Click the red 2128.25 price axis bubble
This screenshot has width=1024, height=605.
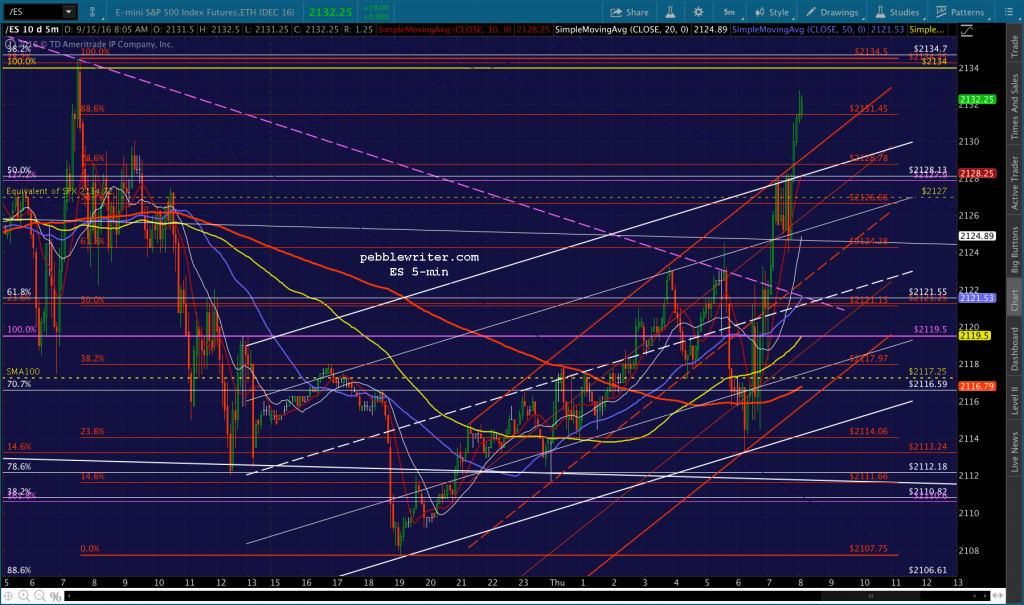(x=977, y=173)
